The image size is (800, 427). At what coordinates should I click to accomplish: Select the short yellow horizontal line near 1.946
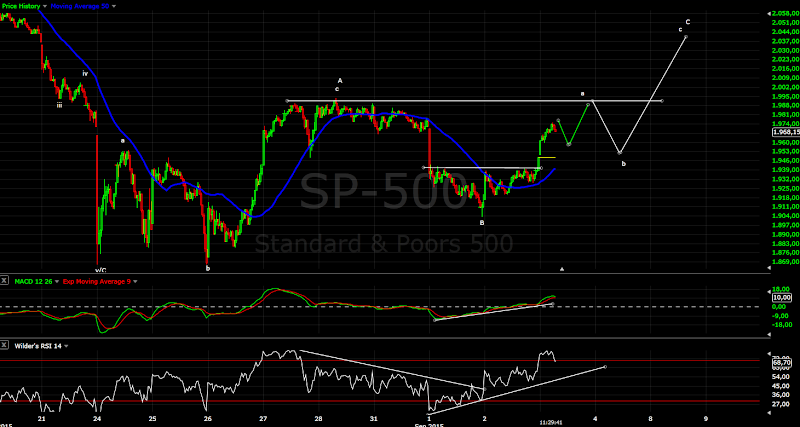(547, 158)
